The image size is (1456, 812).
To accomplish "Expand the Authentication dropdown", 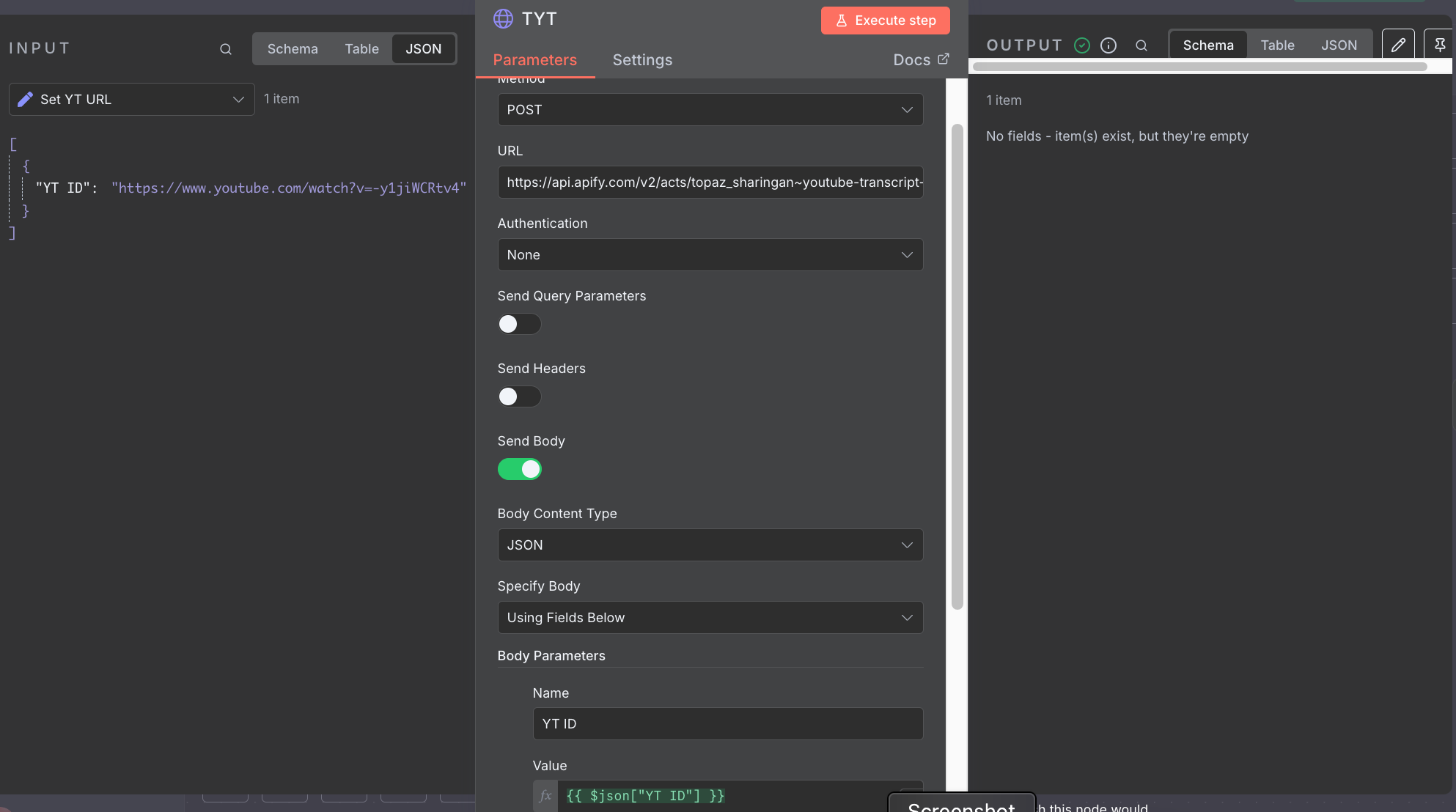I will pyautogui.click(x=710, y=255).
